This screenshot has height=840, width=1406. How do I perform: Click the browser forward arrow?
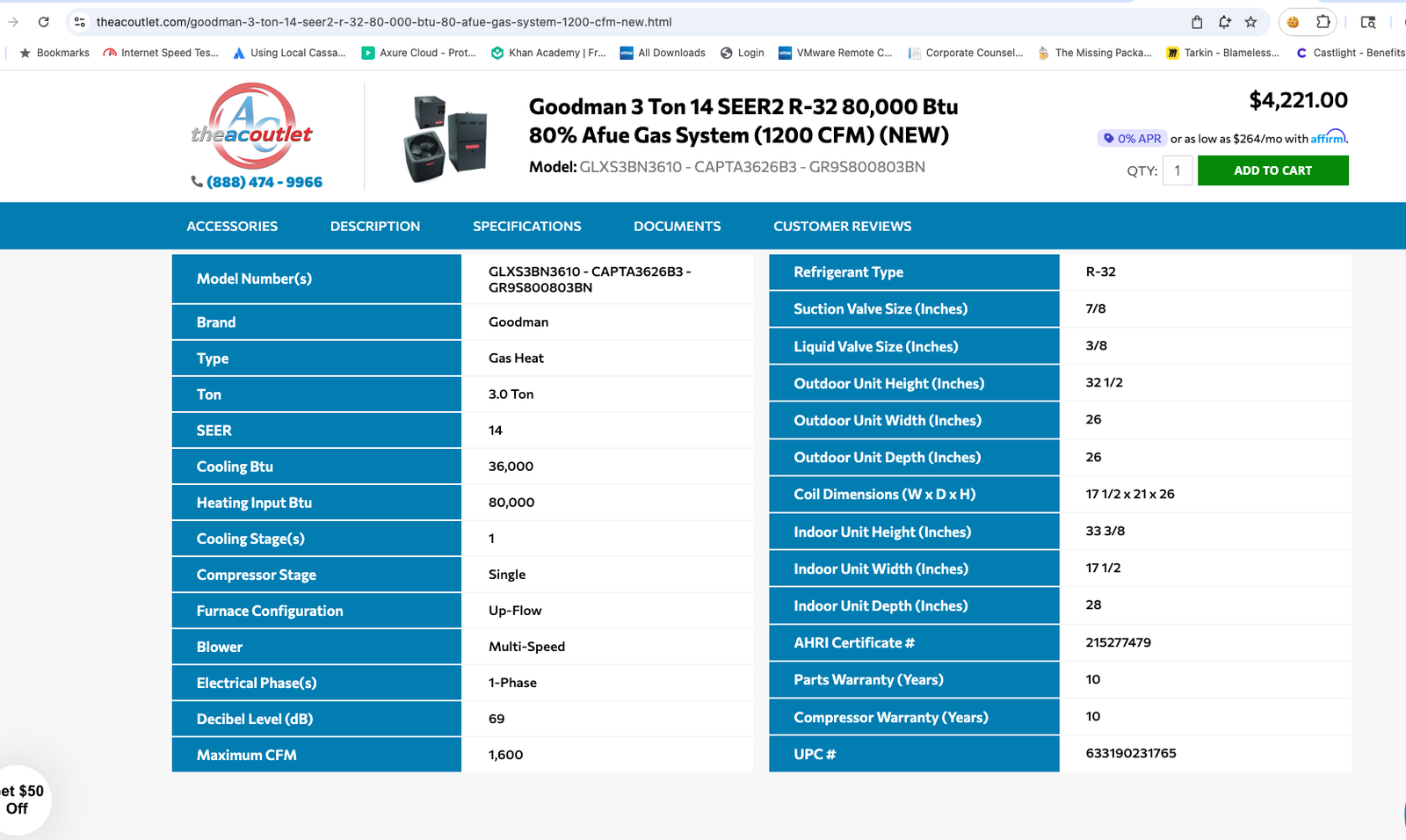pyautogui.click(x=13, y=22)
